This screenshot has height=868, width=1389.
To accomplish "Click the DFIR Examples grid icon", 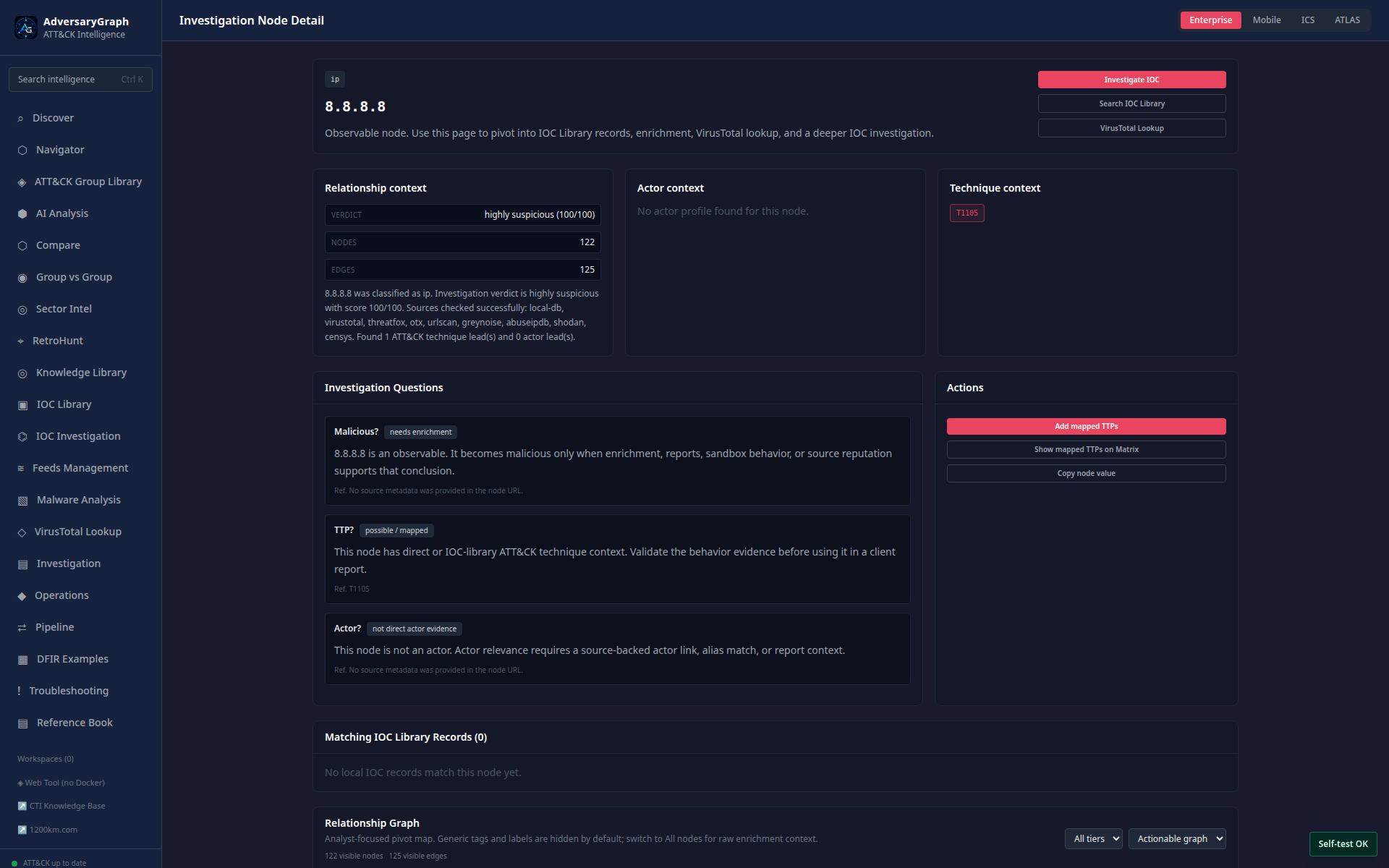I will [22, 660].
